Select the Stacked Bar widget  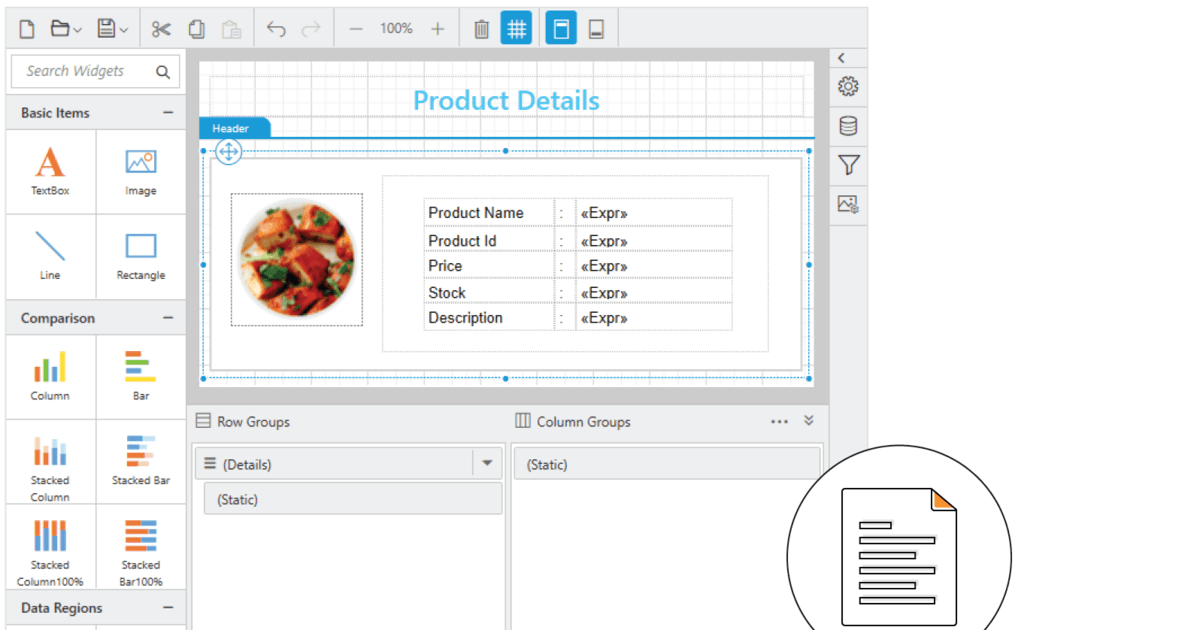click(x=141, y=461)
